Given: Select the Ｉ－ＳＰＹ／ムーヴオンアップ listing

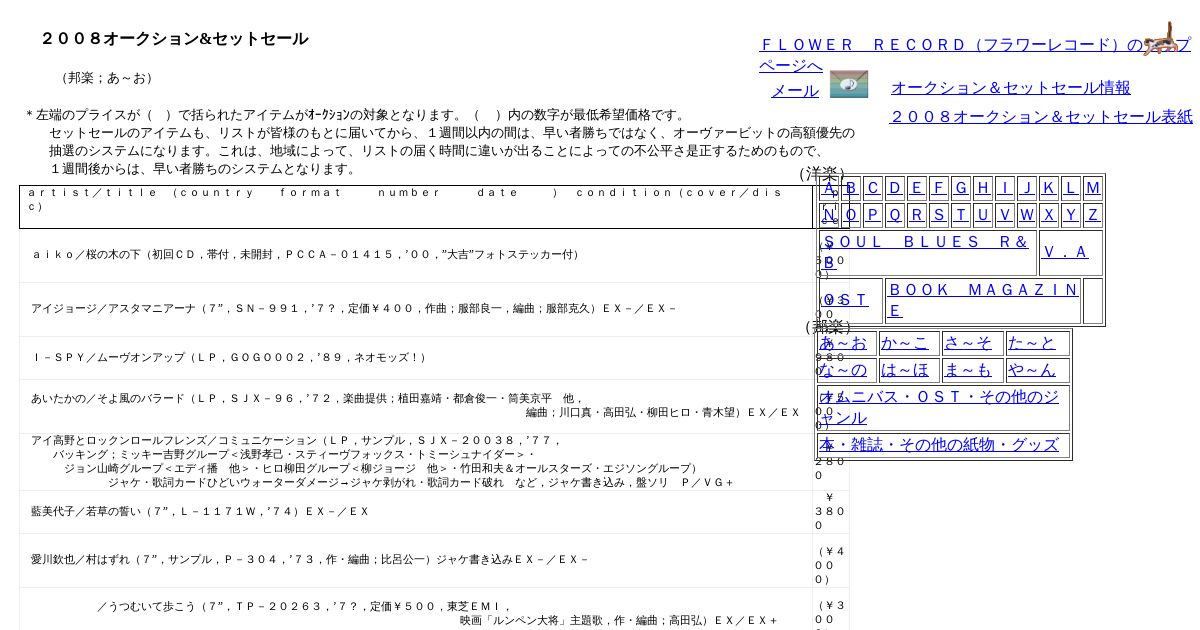Looking at the screenshot, I should (x=230, y=358).
